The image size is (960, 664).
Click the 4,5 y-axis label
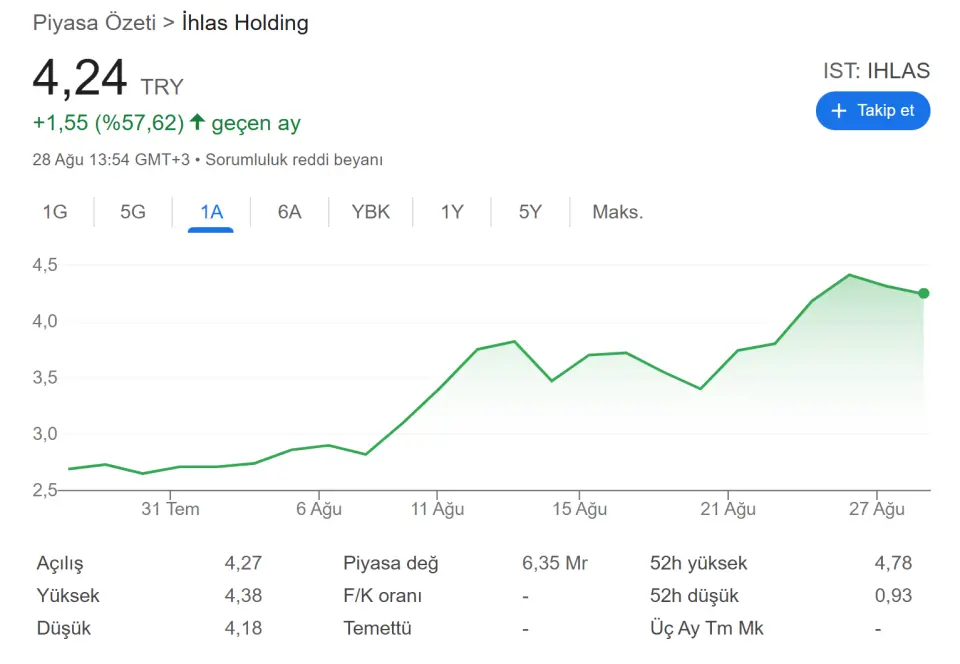(x=45, y=265)
